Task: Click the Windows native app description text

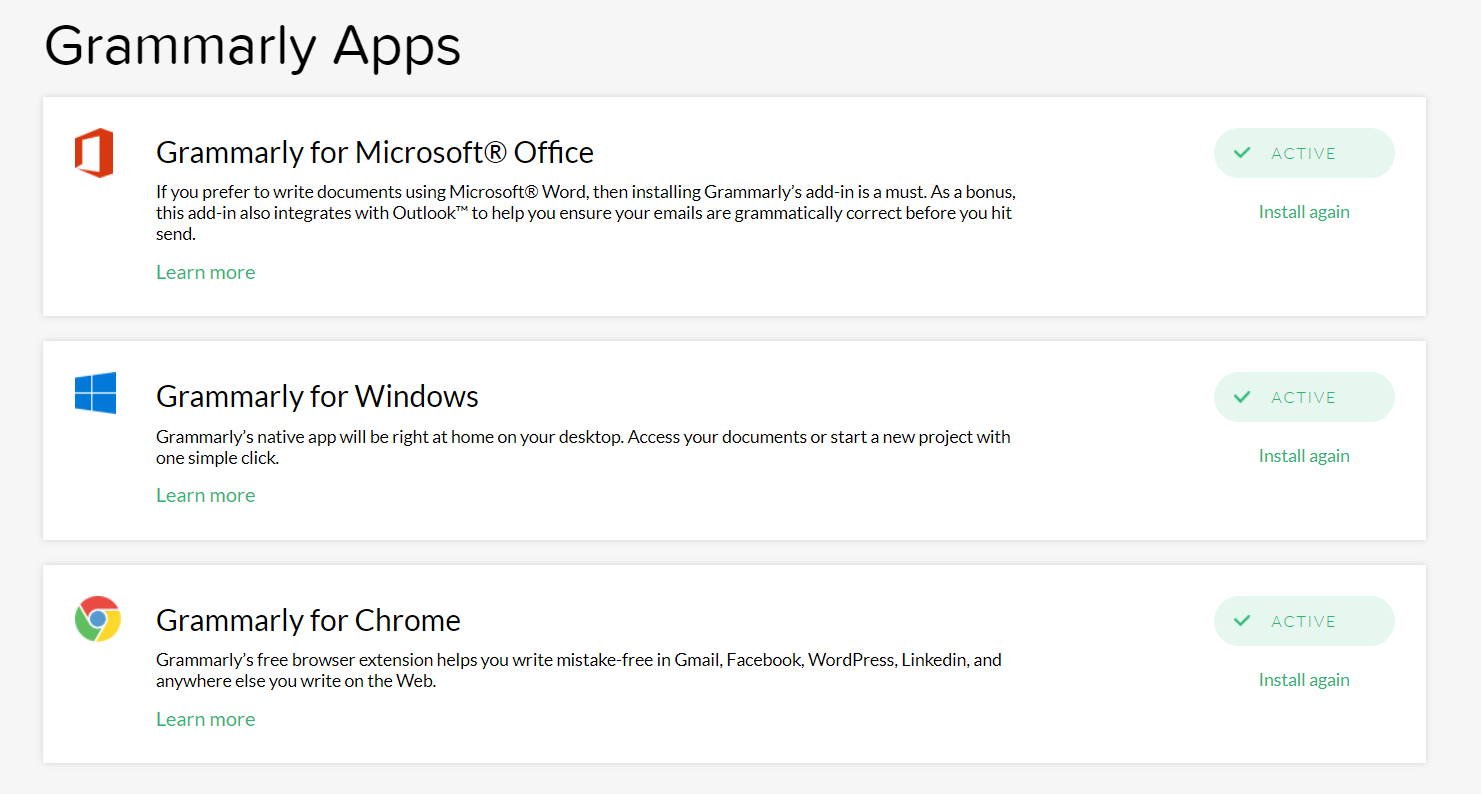Action: click(583, 447)
